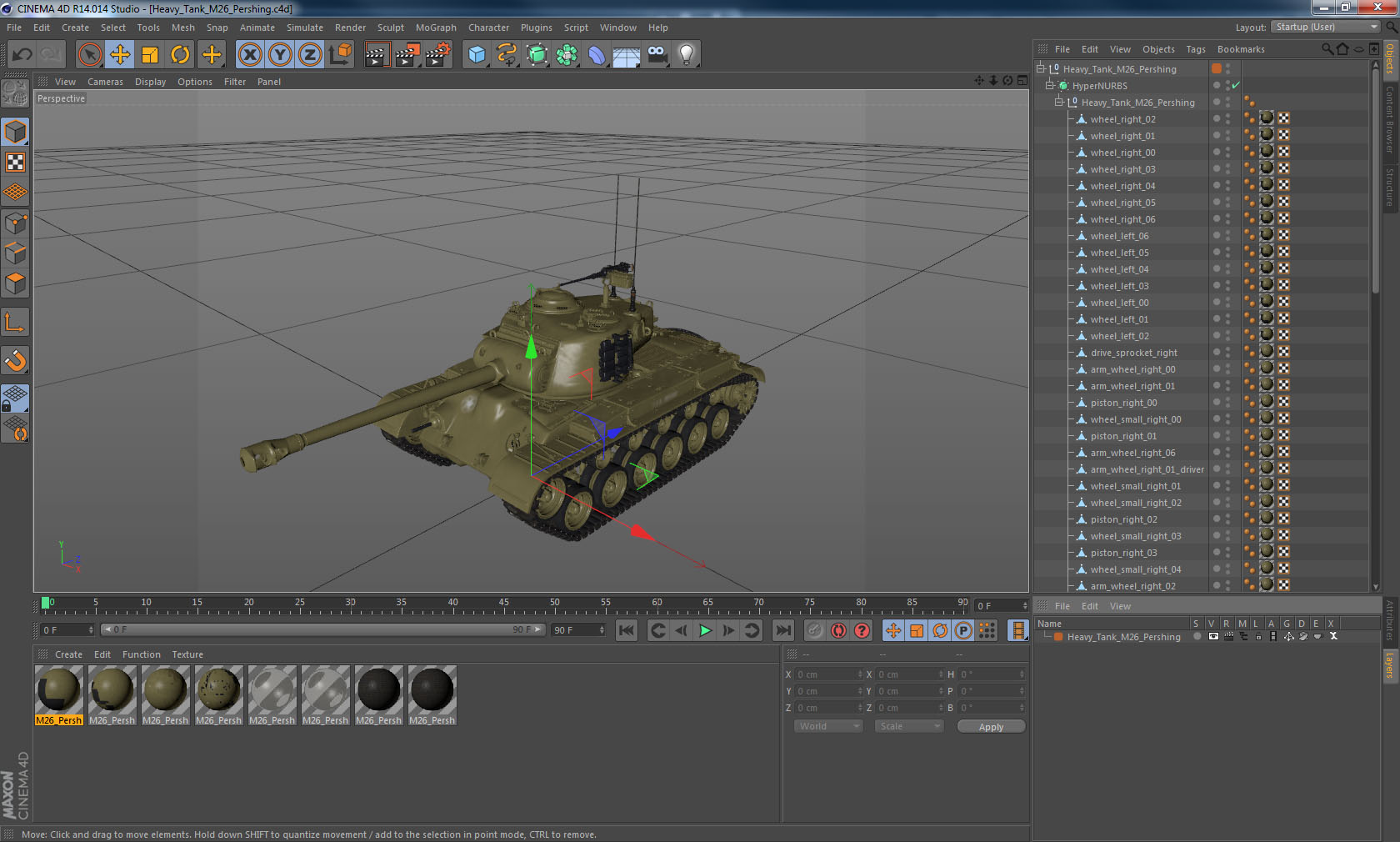Switch the coordinate system icon
The width and height of the screenshot is (1400, 842).
[340, 55]
